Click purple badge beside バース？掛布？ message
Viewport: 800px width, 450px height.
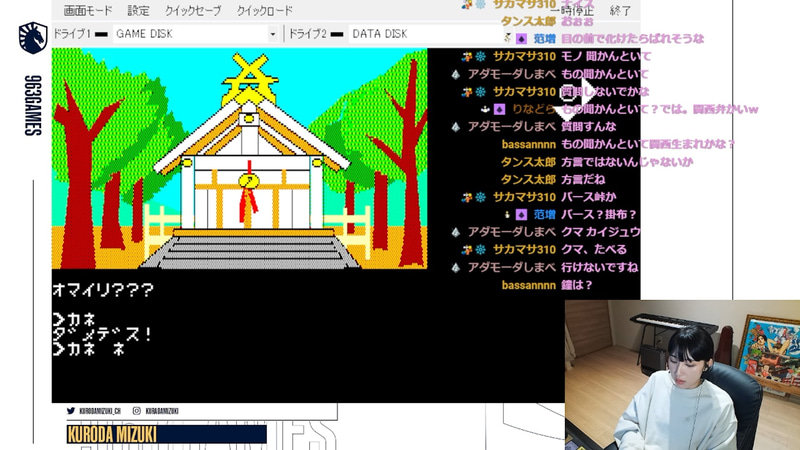[x=521, y=215]
